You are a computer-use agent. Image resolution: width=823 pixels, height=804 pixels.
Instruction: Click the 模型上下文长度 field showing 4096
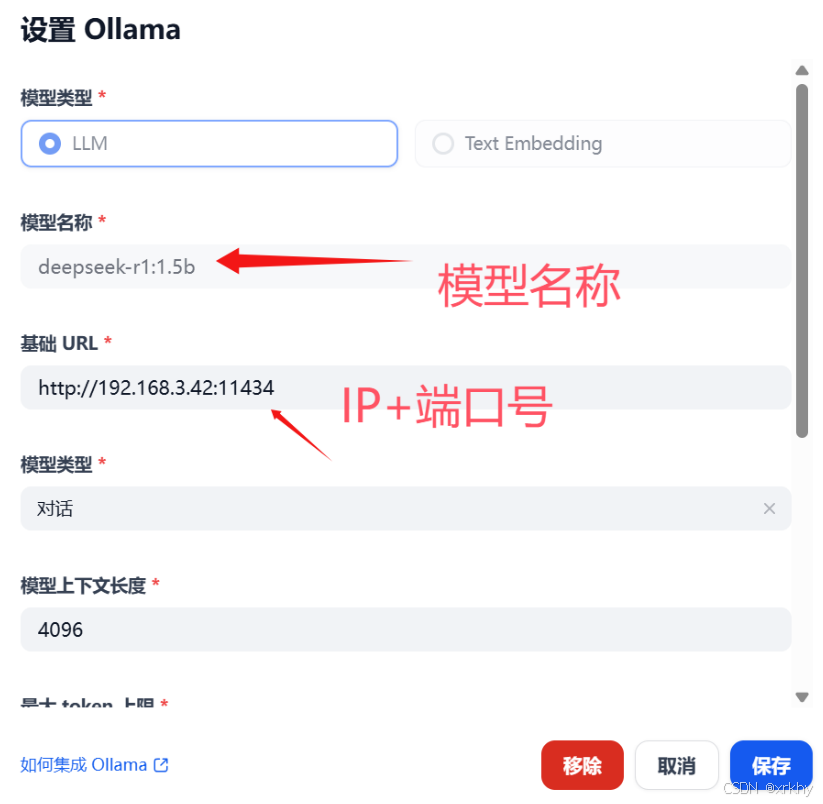(x=406, y=630)
